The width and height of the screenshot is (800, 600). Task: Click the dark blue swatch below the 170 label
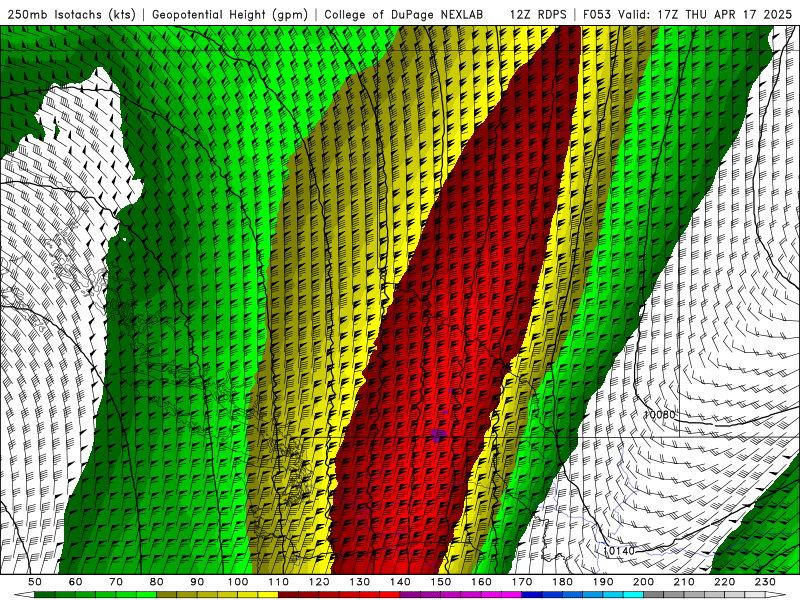pos(532,595)
